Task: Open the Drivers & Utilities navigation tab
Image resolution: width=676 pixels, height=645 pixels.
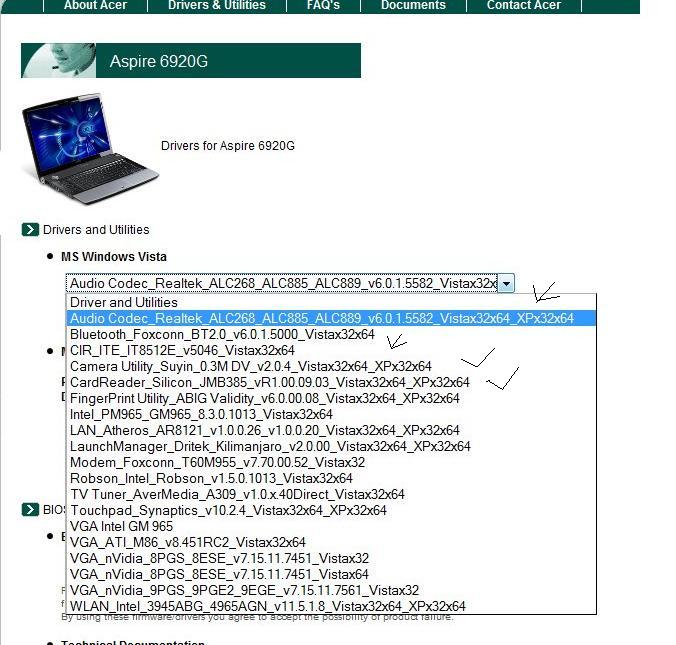Action: tap(217, 5)
